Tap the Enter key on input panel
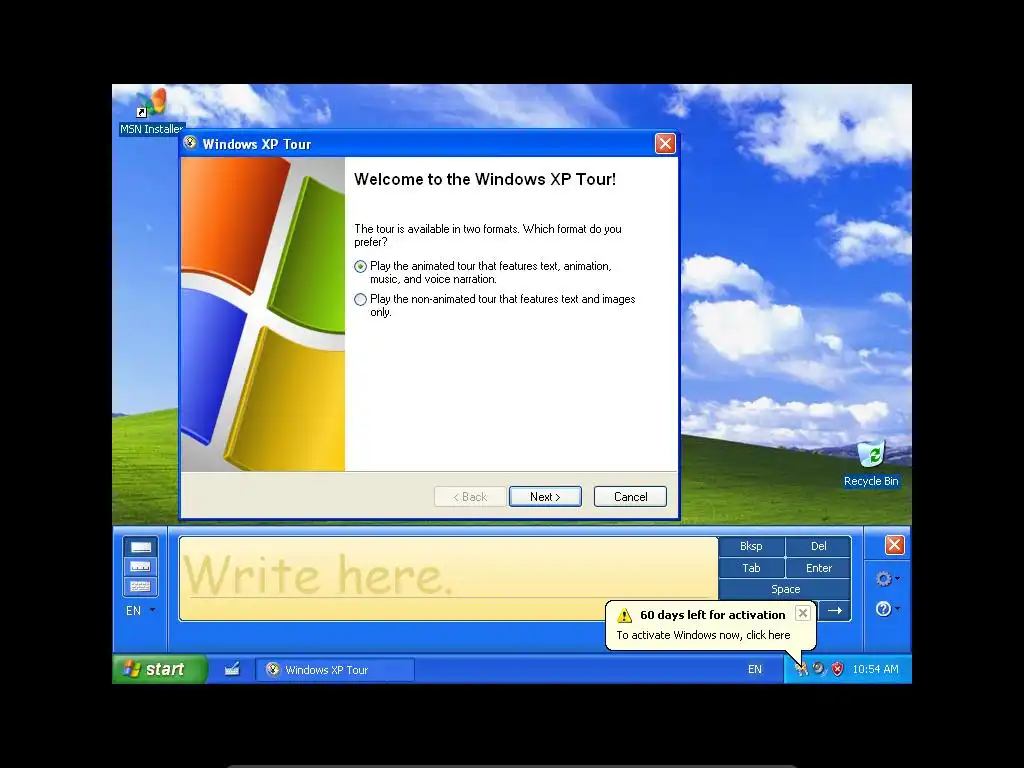This screenshot has height=768, width=1024. click(818, 568)
